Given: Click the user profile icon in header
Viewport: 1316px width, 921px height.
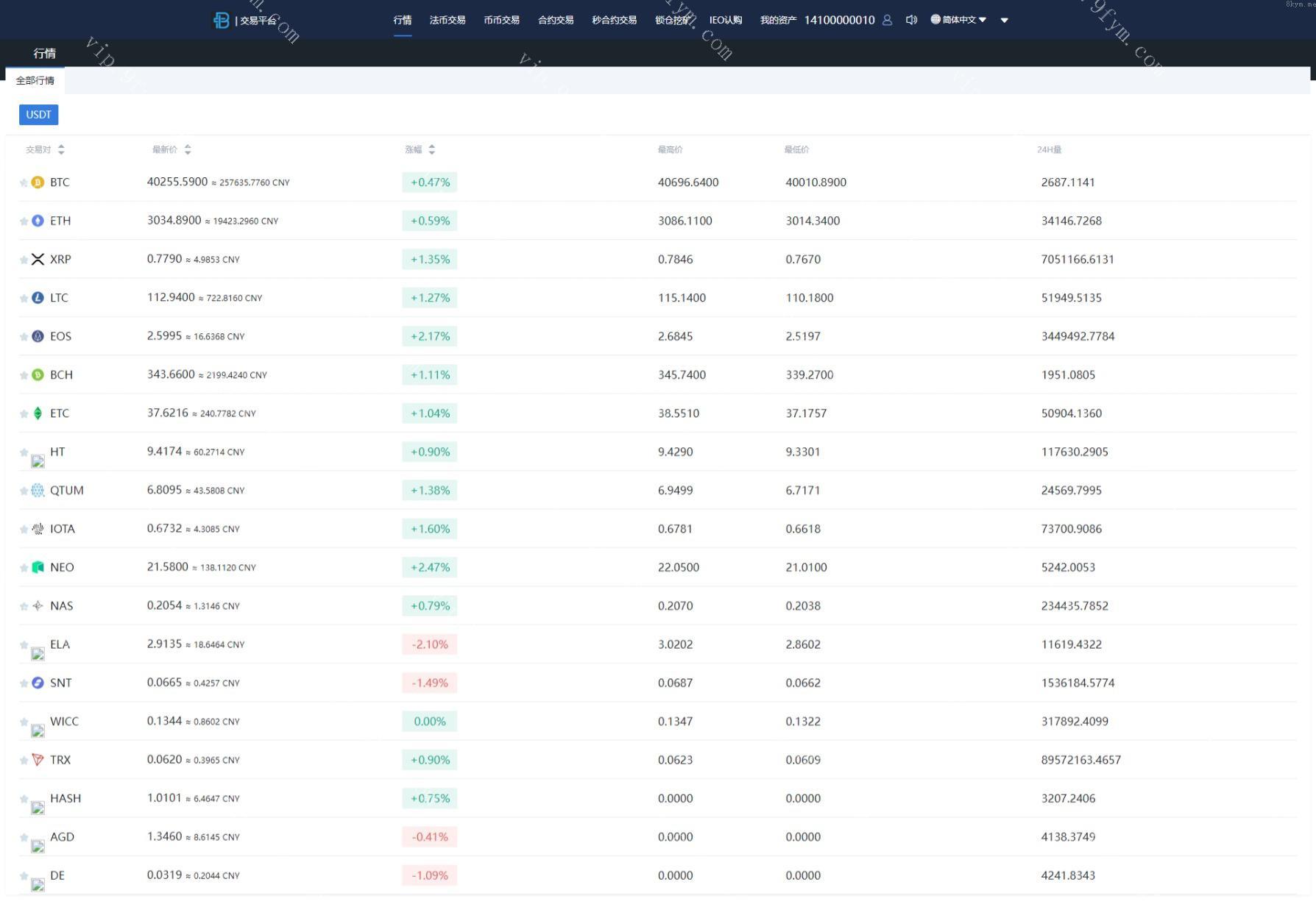Looking at the screenshot, I should tap(887, 20).
